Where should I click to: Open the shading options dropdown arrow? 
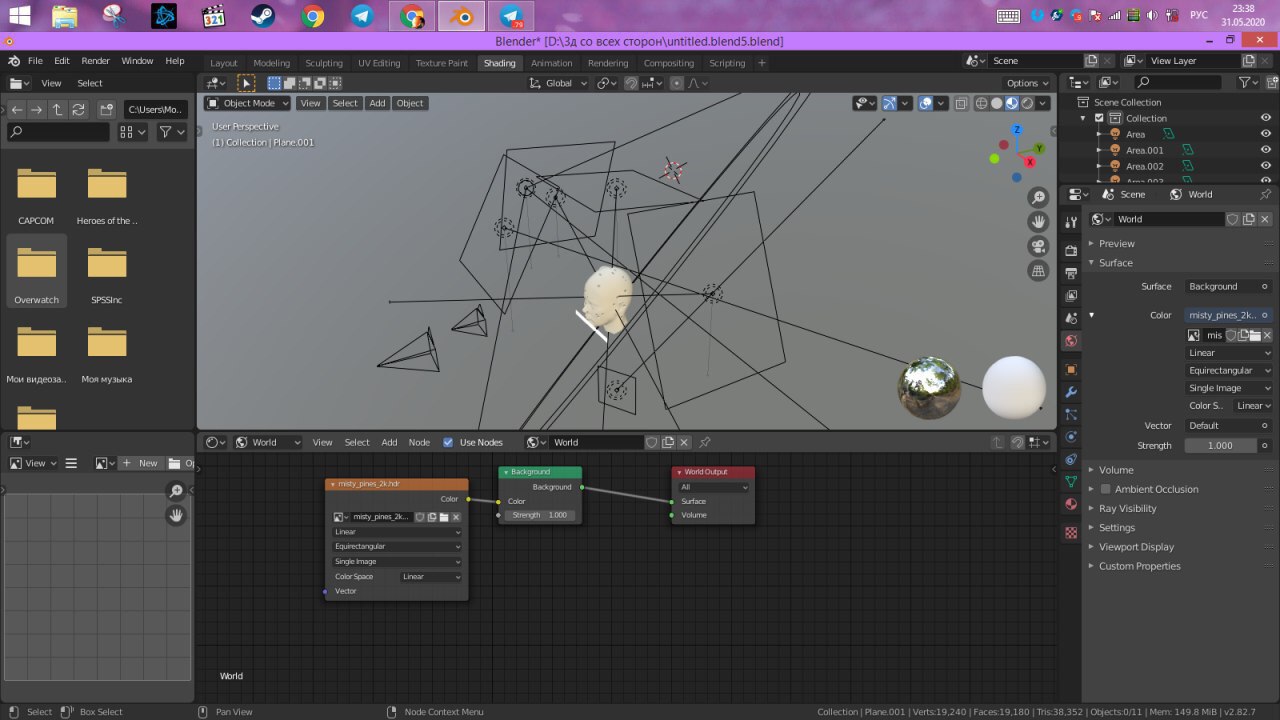[x=1044, y=103]
